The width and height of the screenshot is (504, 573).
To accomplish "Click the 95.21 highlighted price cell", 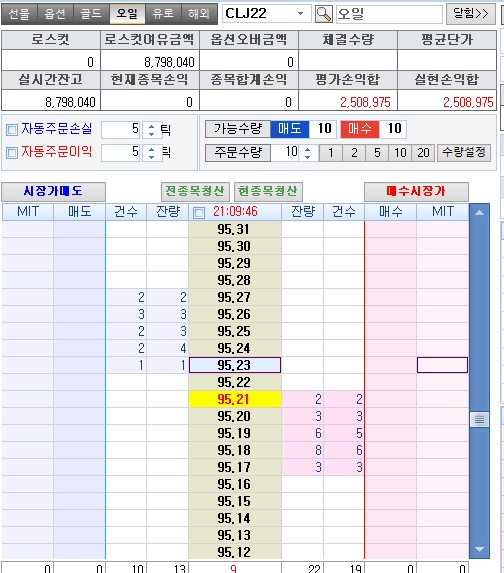I will tap(235, 399).
